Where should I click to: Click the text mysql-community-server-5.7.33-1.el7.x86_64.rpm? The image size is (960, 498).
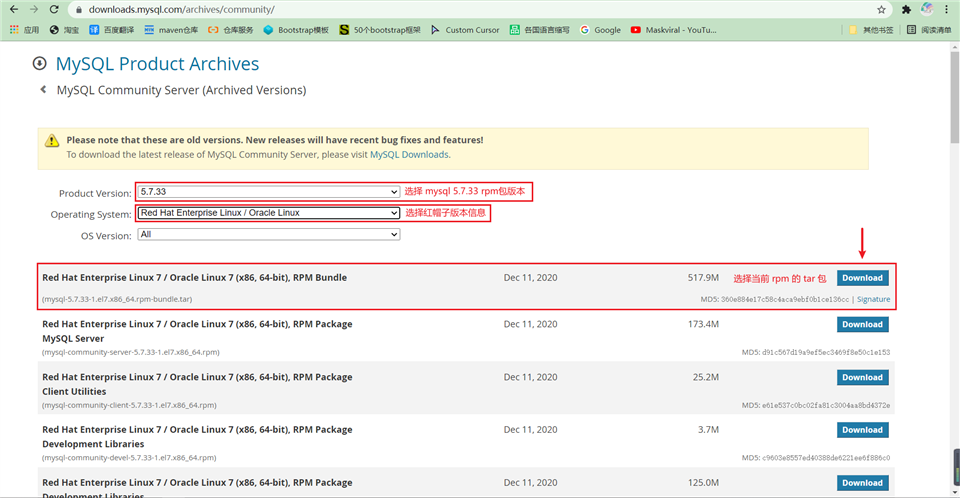tap(130, 352)
